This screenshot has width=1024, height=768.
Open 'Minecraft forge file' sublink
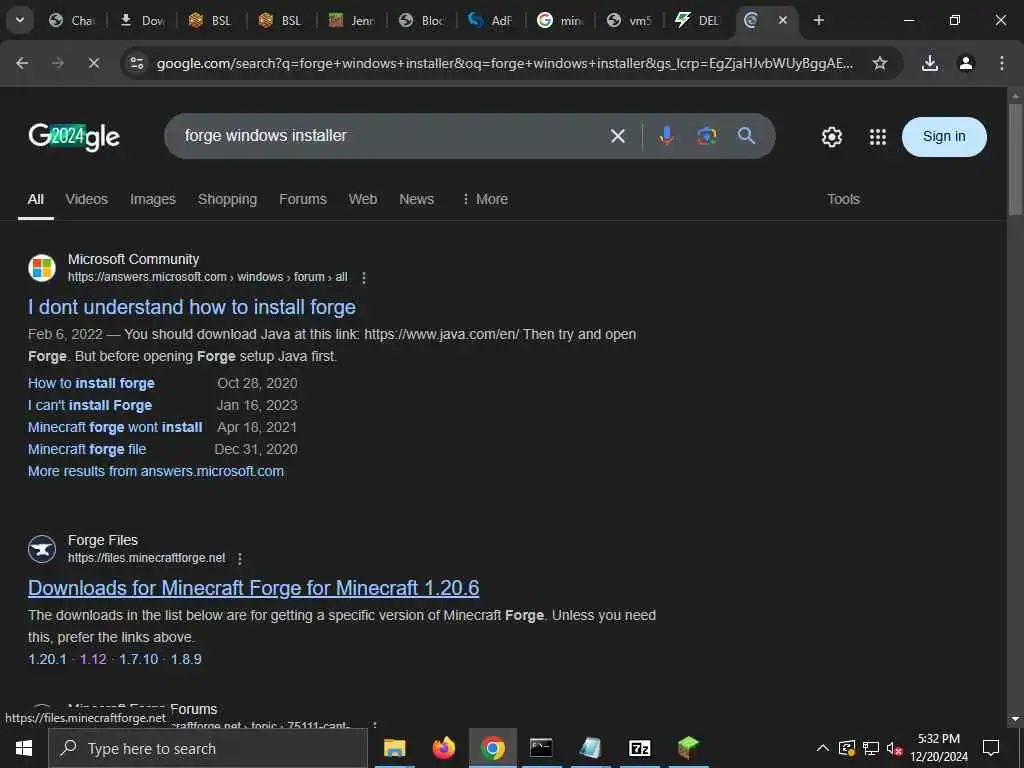(x=87, y=449)
